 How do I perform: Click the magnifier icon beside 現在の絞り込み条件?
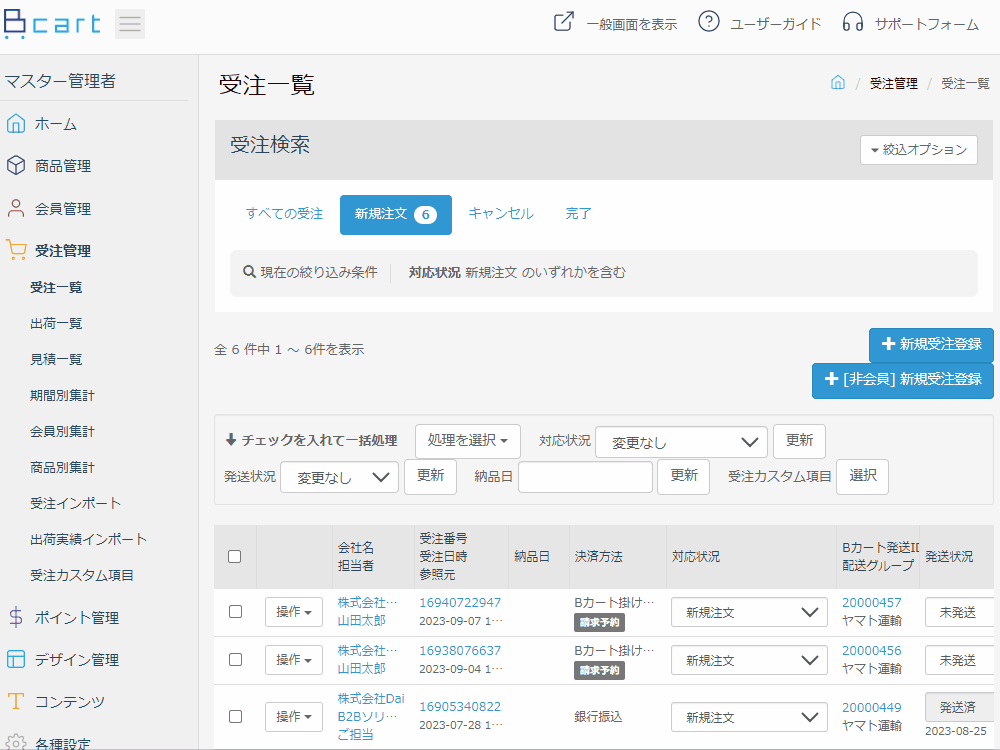pyautogui.click(x=249, y=272)
